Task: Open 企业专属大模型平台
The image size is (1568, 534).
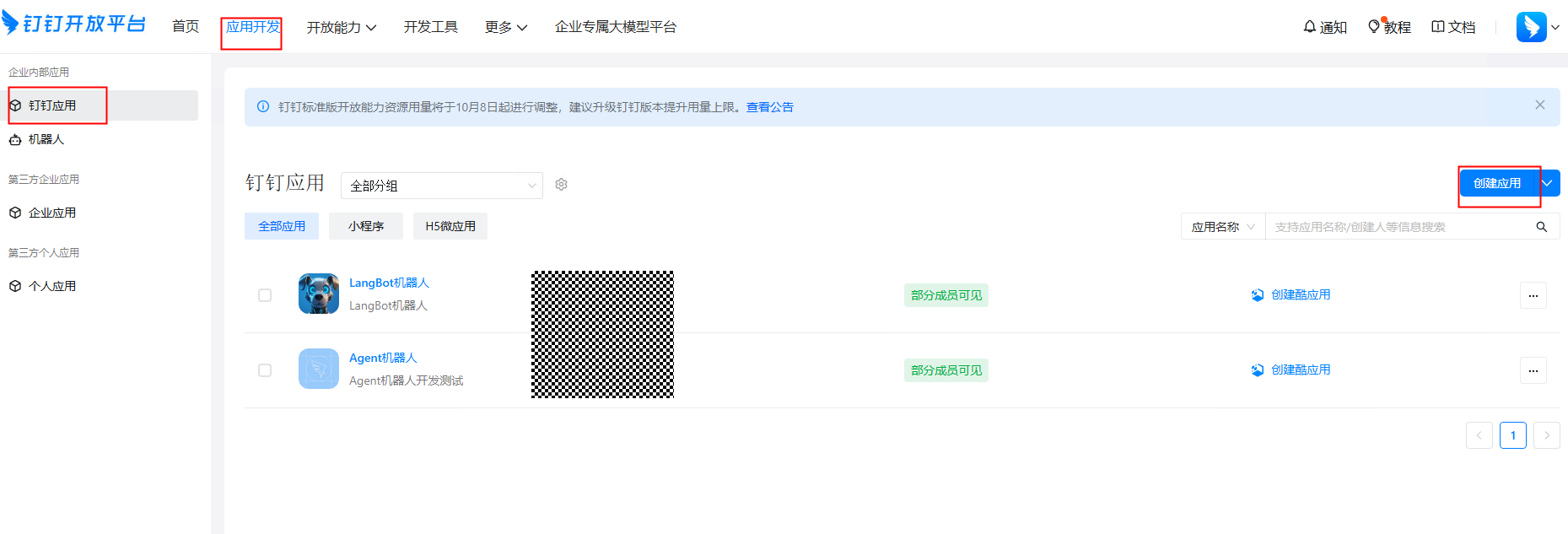Action: [616, 27]
